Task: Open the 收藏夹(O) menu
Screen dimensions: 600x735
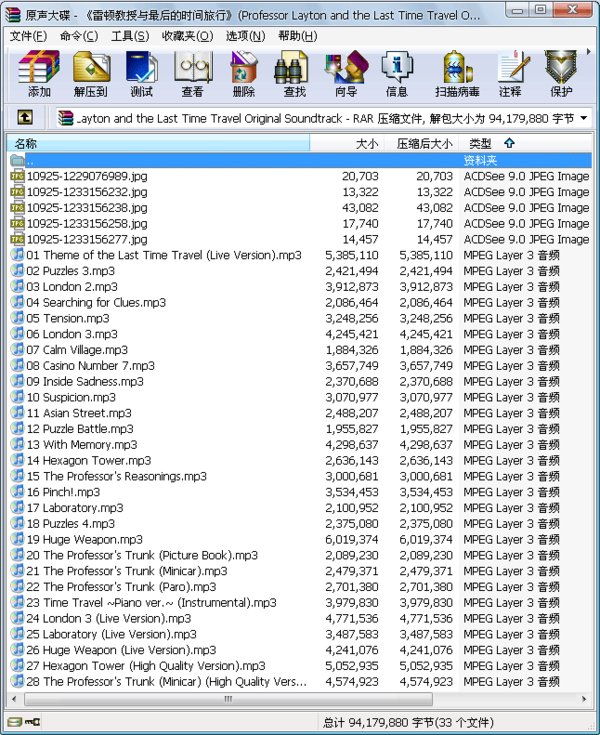Action: (x=188, y=36)
